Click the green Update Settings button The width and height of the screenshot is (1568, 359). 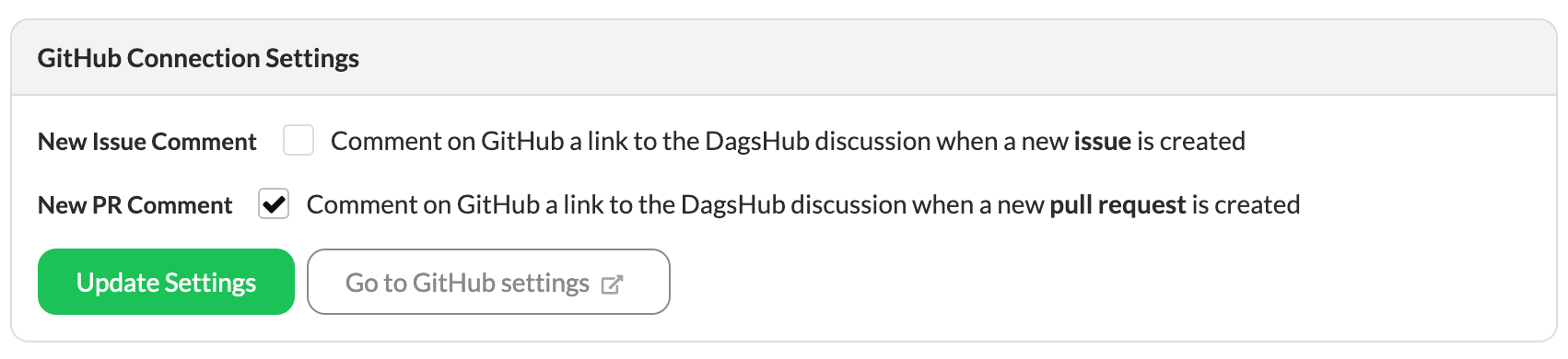[x=166, y=282]
